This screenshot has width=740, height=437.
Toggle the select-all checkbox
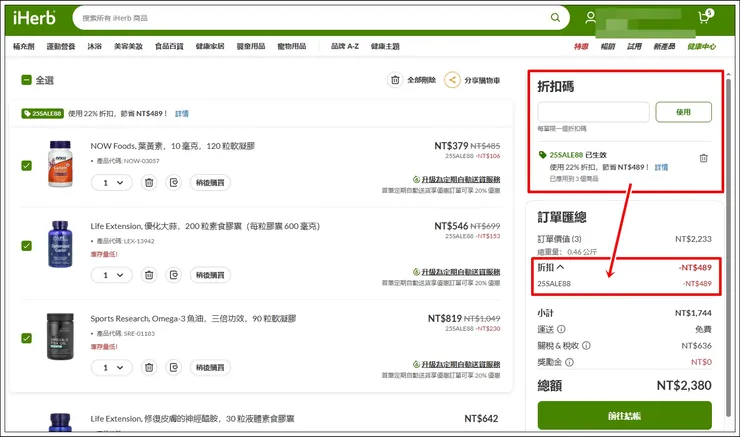26,80
